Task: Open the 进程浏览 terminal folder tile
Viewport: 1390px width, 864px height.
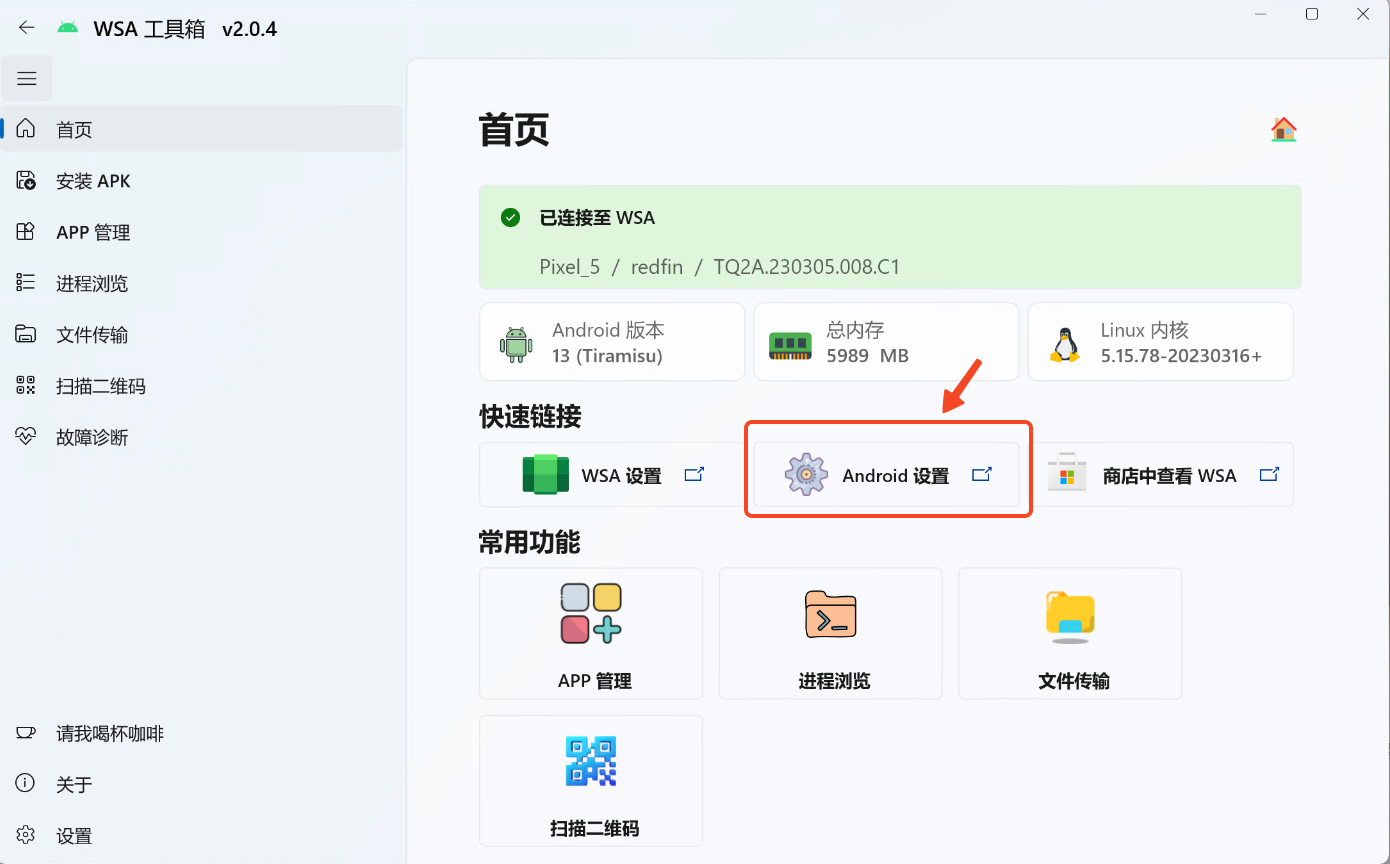Action: [x=830, y=633]
